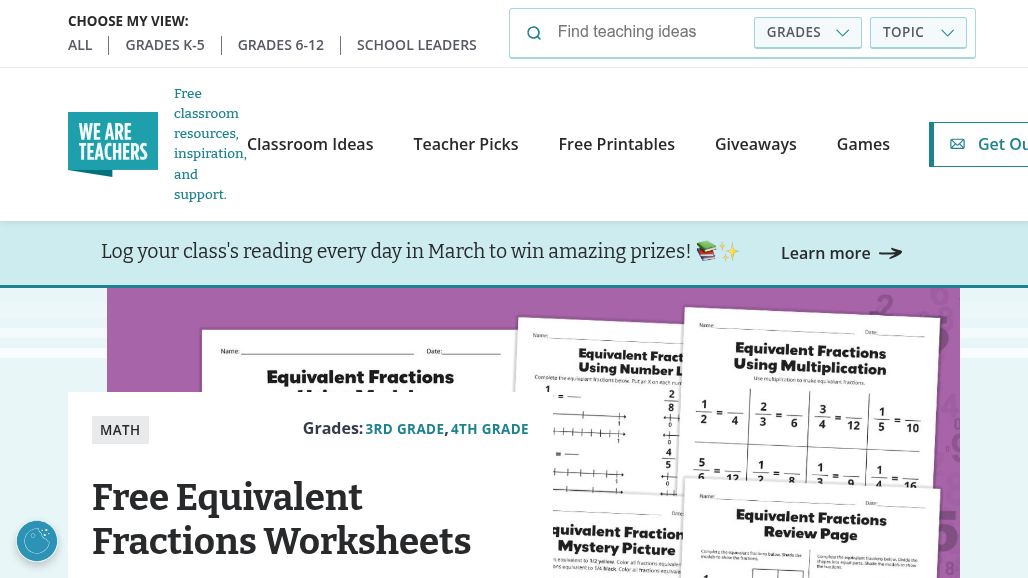
Task: Click the arrow icon beside Learn more
Action: tap(890, 253)
